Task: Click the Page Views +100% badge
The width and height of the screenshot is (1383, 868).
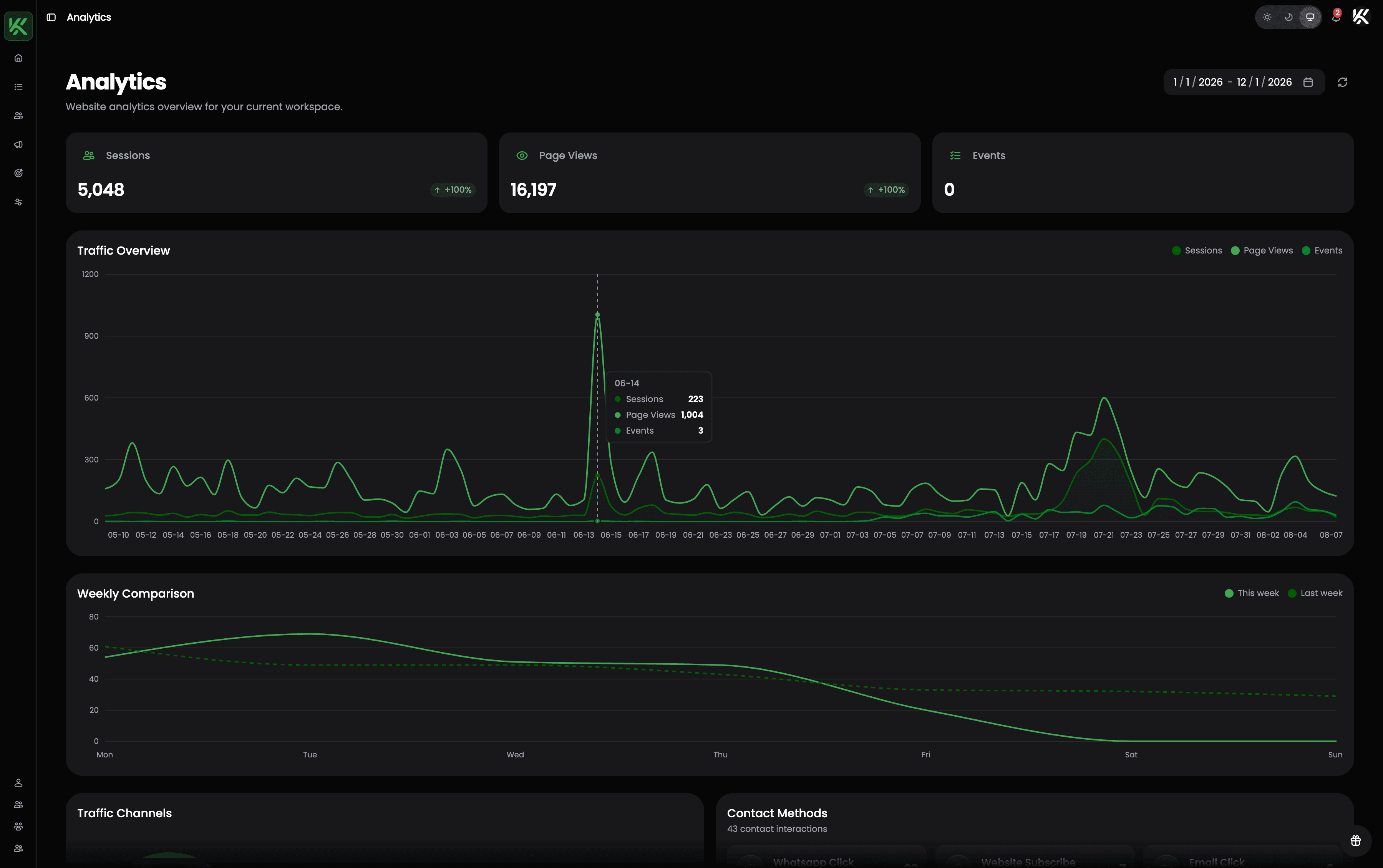Action: (886, 190)
